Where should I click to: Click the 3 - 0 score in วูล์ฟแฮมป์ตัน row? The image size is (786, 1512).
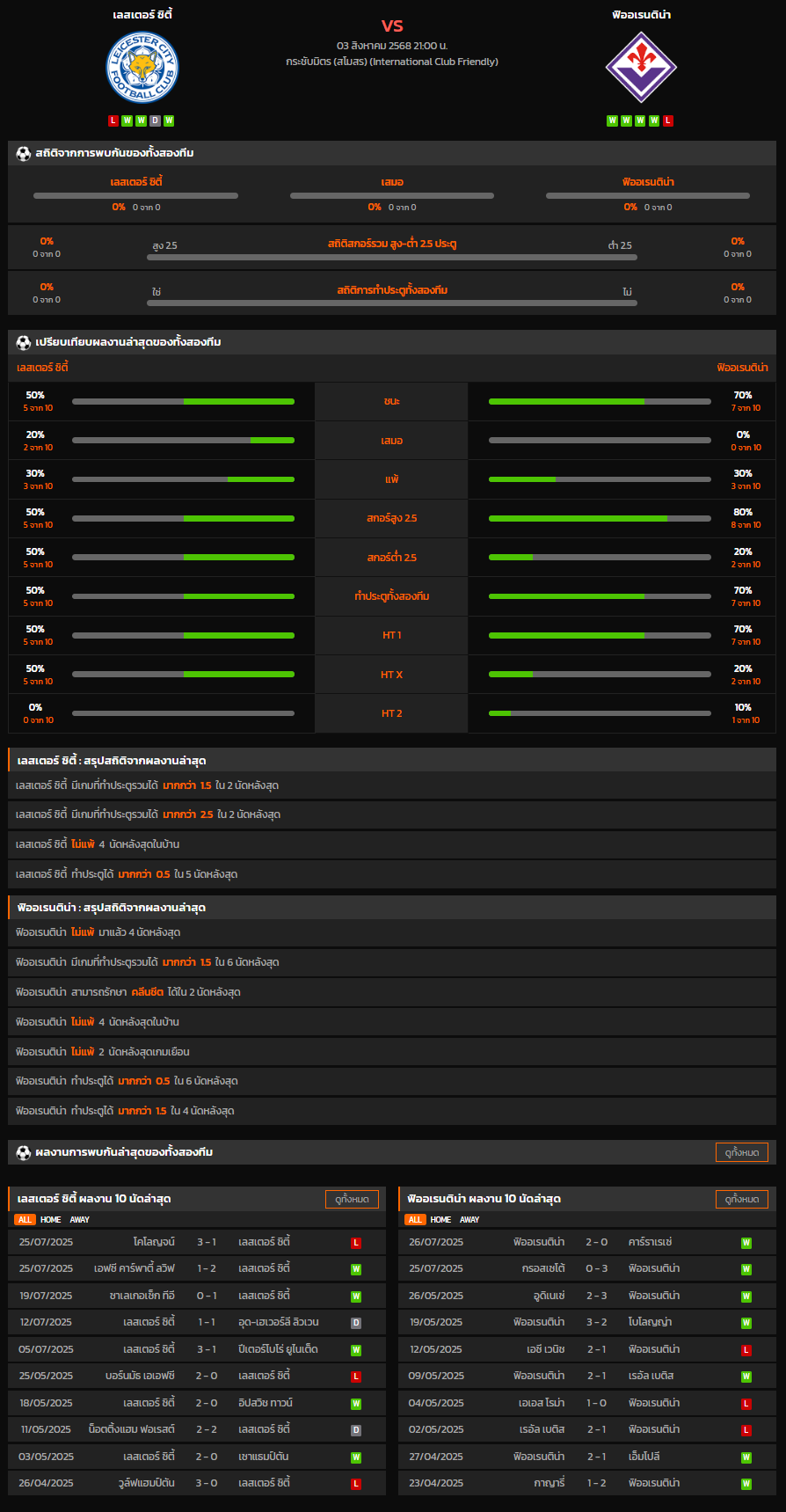click(x=207, y=1484)
